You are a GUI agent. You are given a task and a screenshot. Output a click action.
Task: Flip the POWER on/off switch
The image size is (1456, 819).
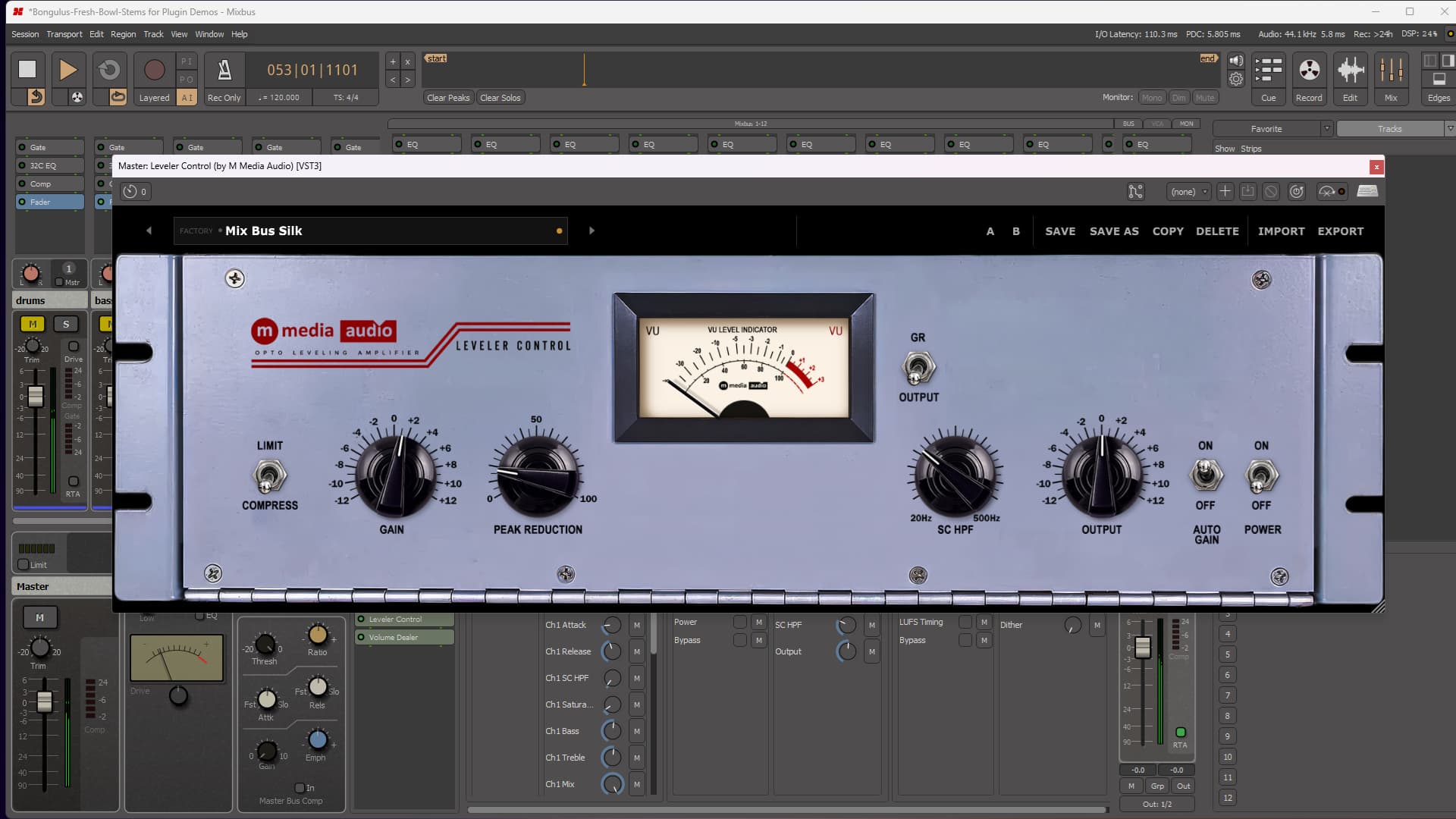coord(1261,475)
